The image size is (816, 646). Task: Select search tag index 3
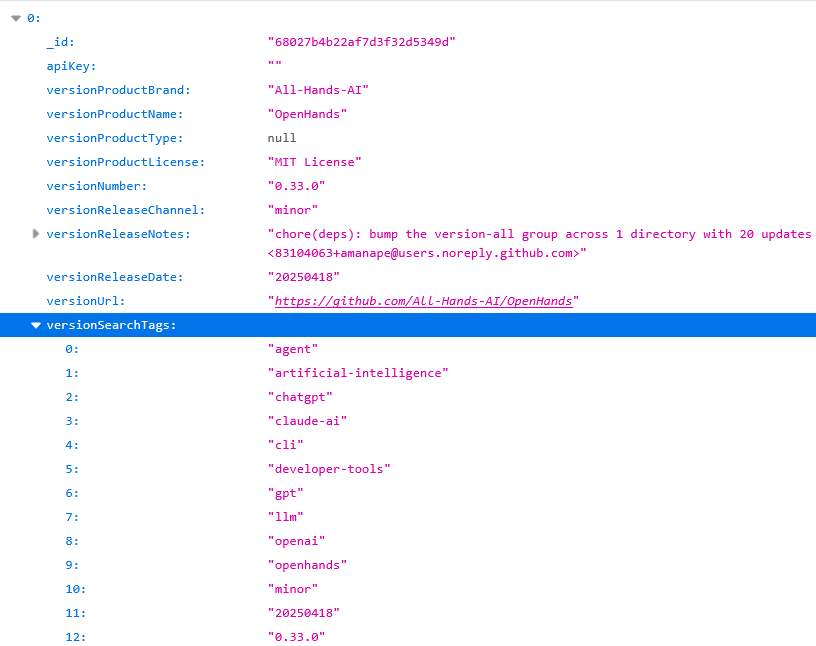[x=72, y=421]
